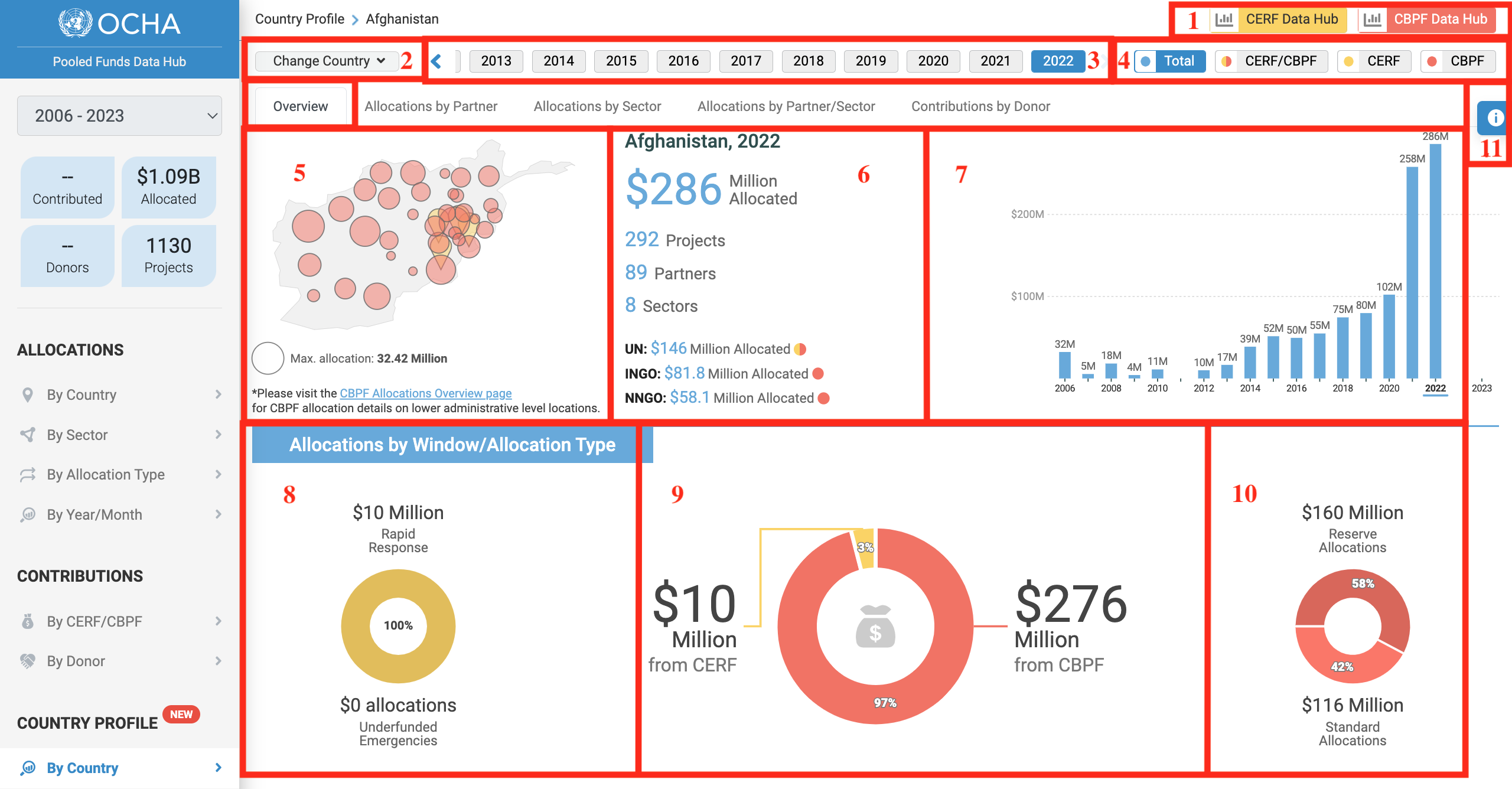Open the CERF Data Hub button
The height and width of the screenshot is (789, 1512).
tap(1278, 19)
